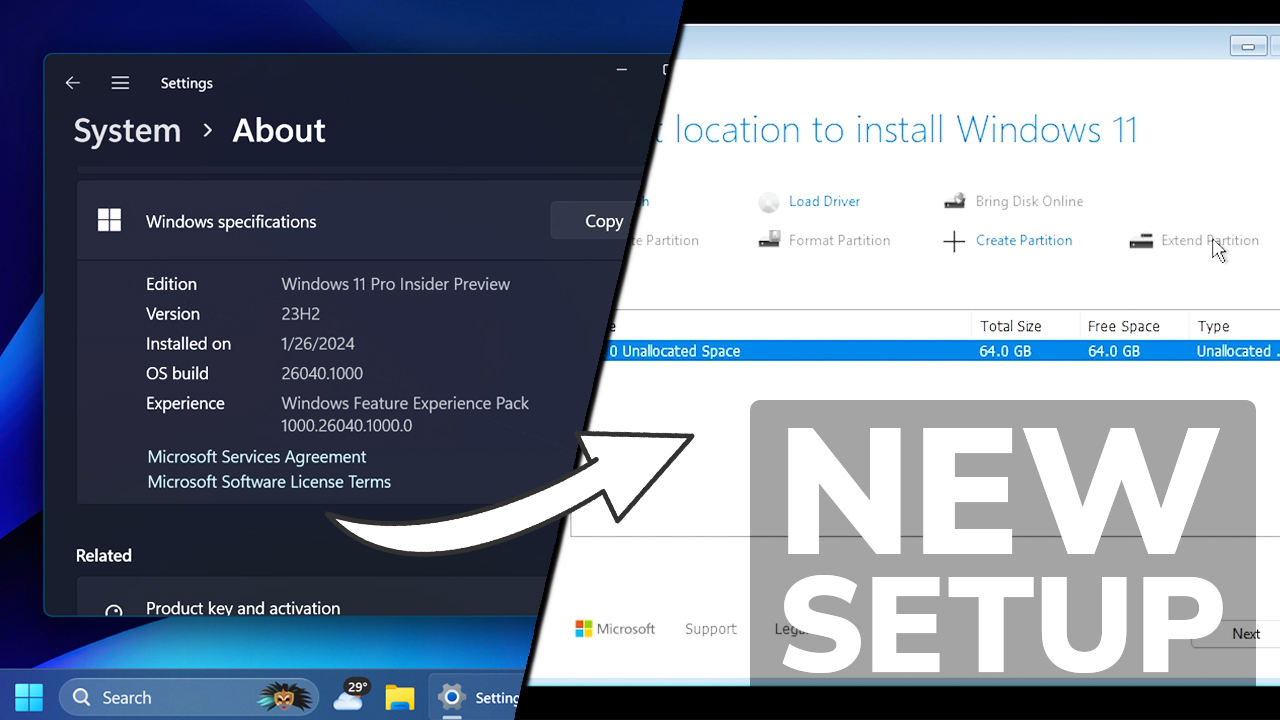Click the back arrow in Settings
The image size is (1280, 720).
pos(72,83)
